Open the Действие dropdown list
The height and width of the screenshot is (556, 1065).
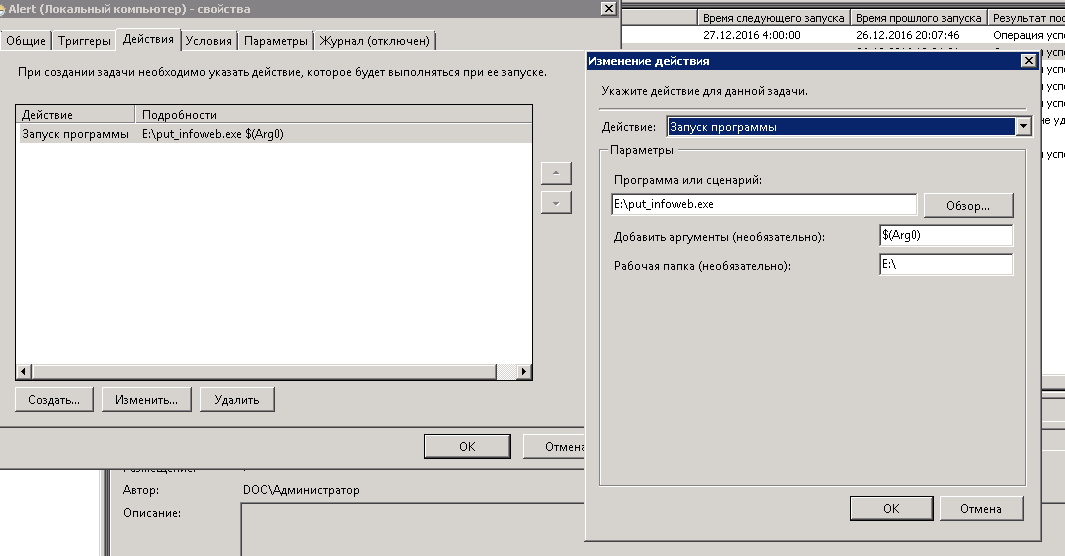pos(1022,127)
